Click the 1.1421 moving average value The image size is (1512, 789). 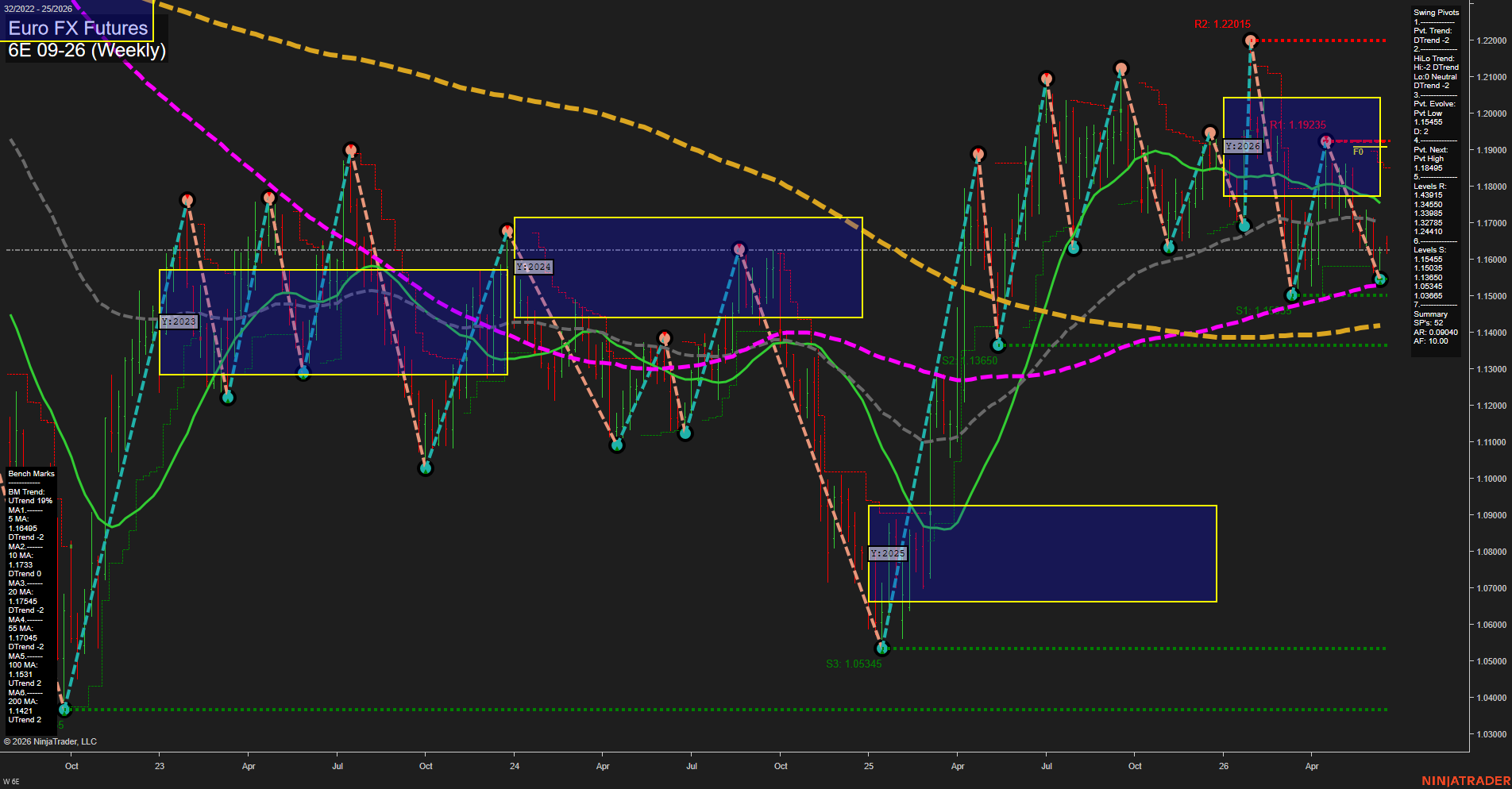tap(21, 711)
